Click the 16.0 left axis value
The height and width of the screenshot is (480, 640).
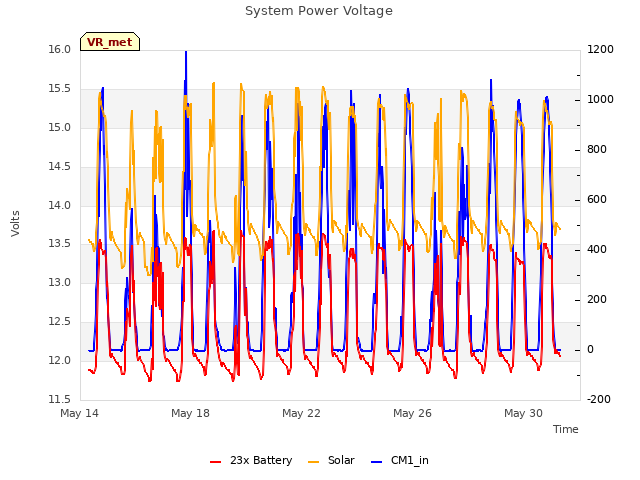coord(60,50)
